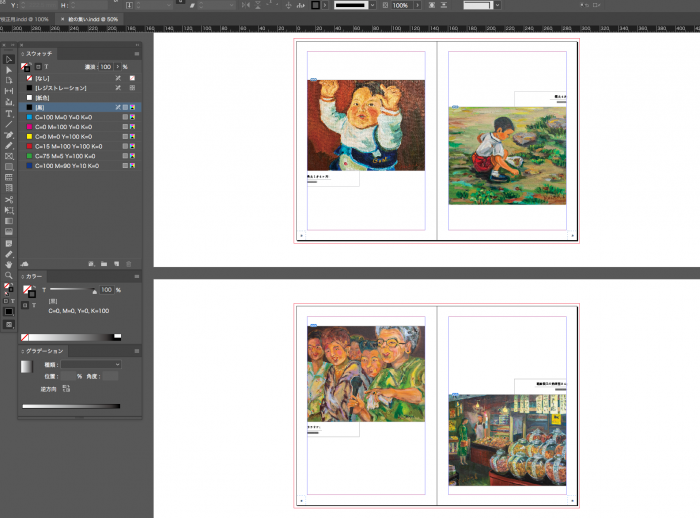Choose the Gradient Swatch tool
Image resolution: width=700 pixels, height=518 pixels.
(8, 221)
